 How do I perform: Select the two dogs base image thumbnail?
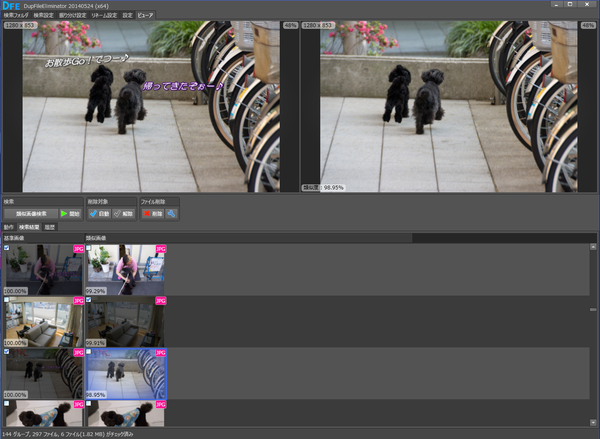click(x=44, y=374)
